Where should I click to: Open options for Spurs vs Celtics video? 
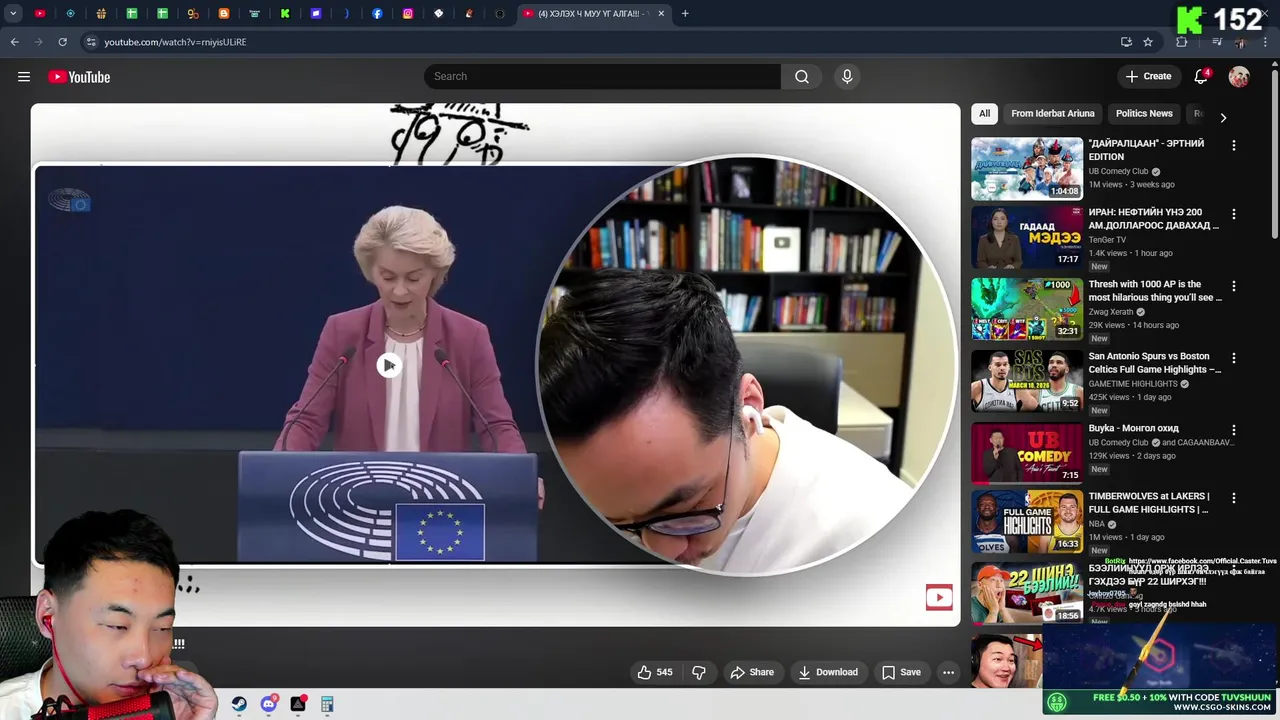click(1233, 358)
